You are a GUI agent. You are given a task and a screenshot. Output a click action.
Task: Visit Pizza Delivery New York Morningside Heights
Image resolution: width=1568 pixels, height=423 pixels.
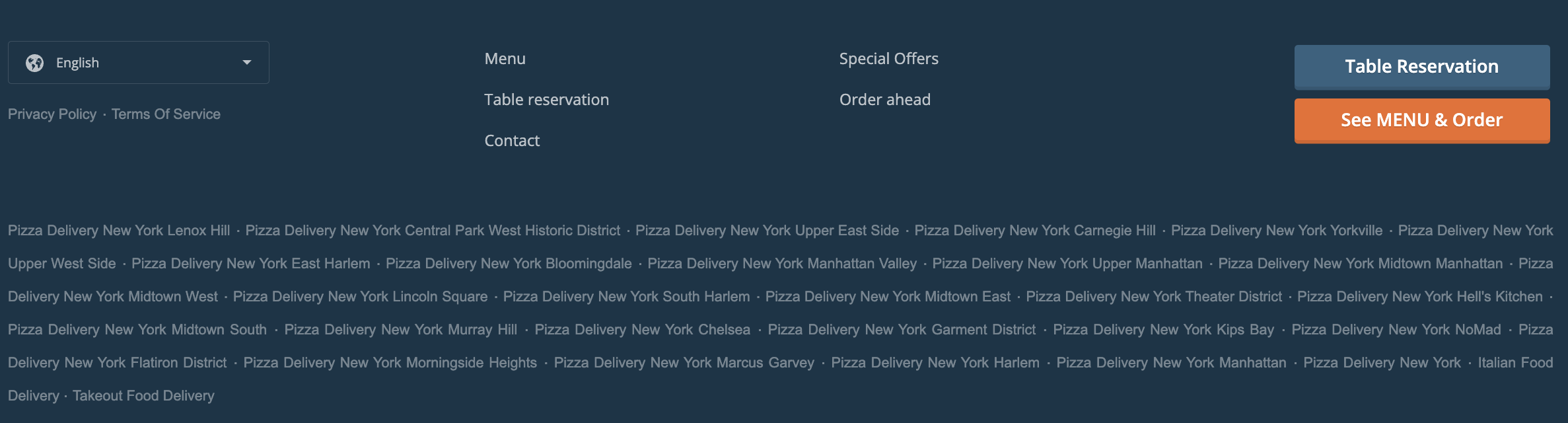click(x=390, y=363)
